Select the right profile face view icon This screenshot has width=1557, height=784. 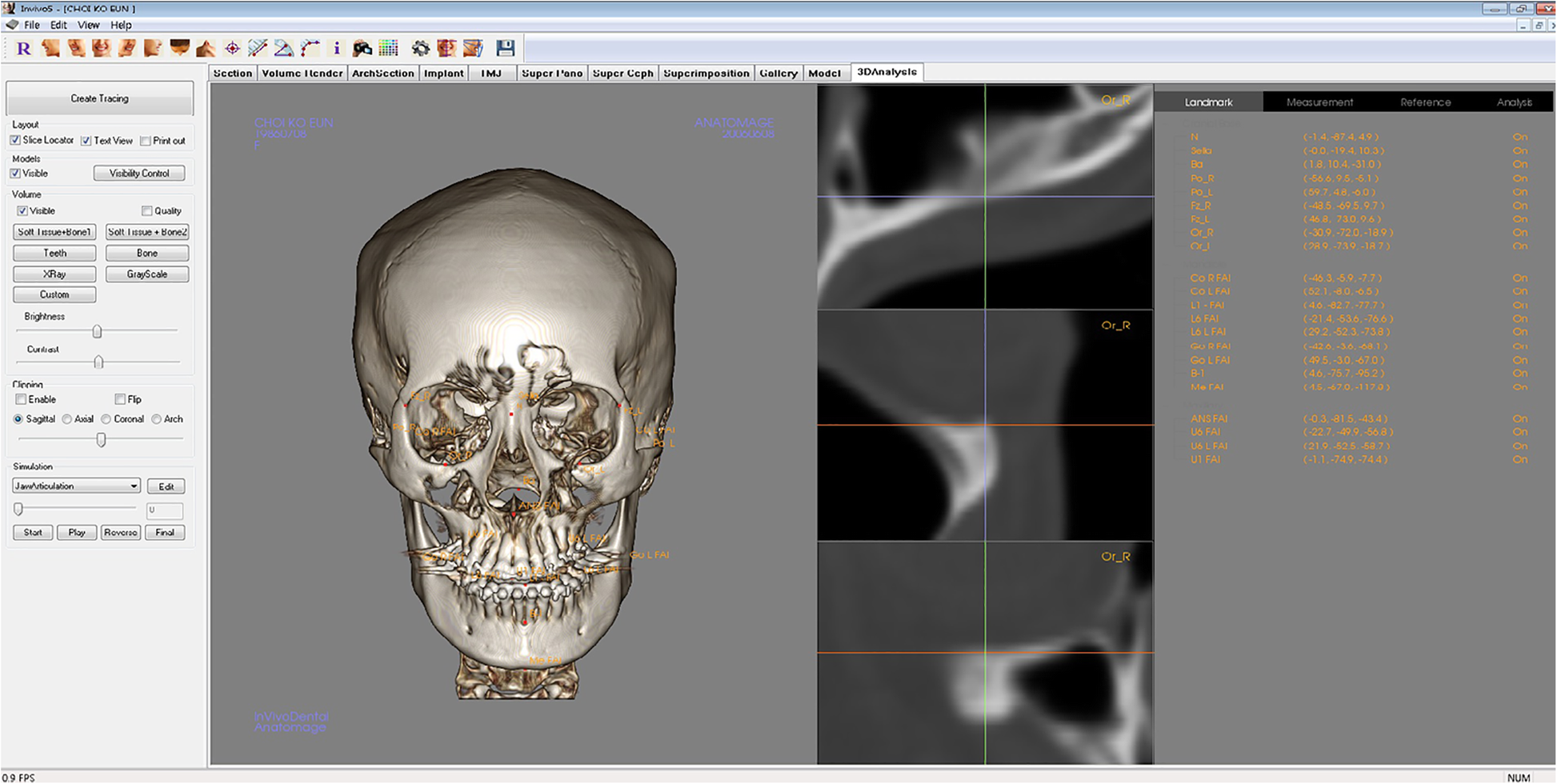[153, 49]
